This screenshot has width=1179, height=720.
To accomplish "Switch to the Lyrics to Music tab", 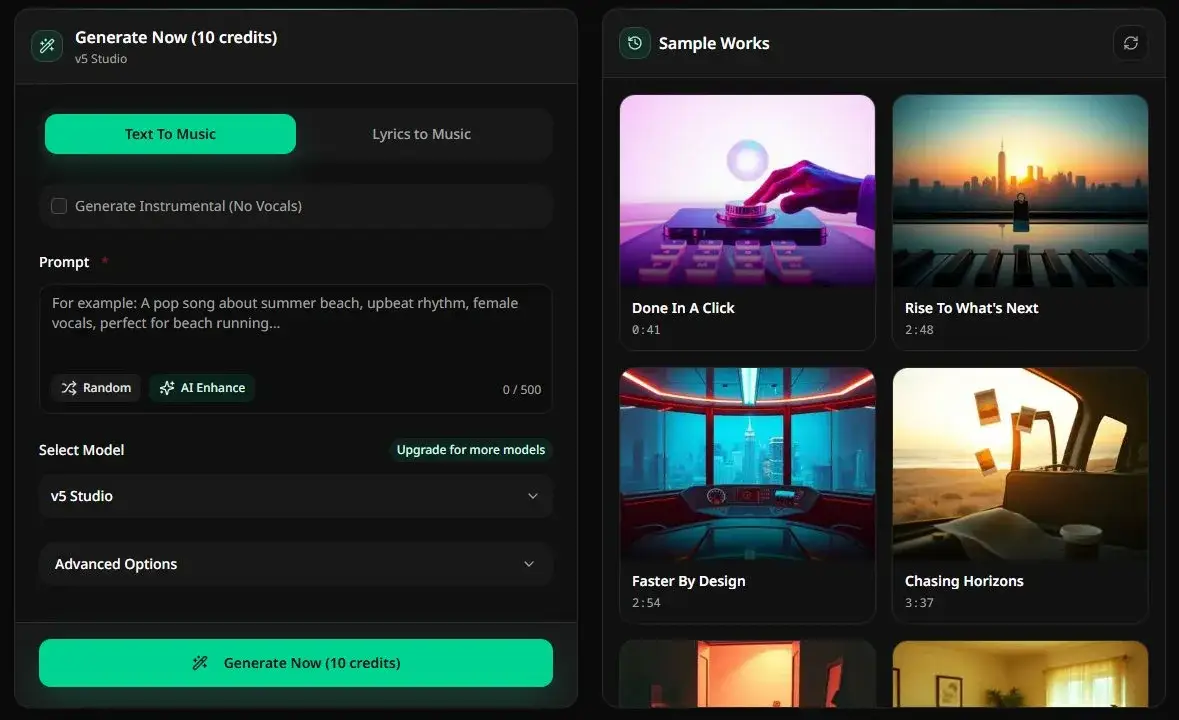I will tap(421, 134).
